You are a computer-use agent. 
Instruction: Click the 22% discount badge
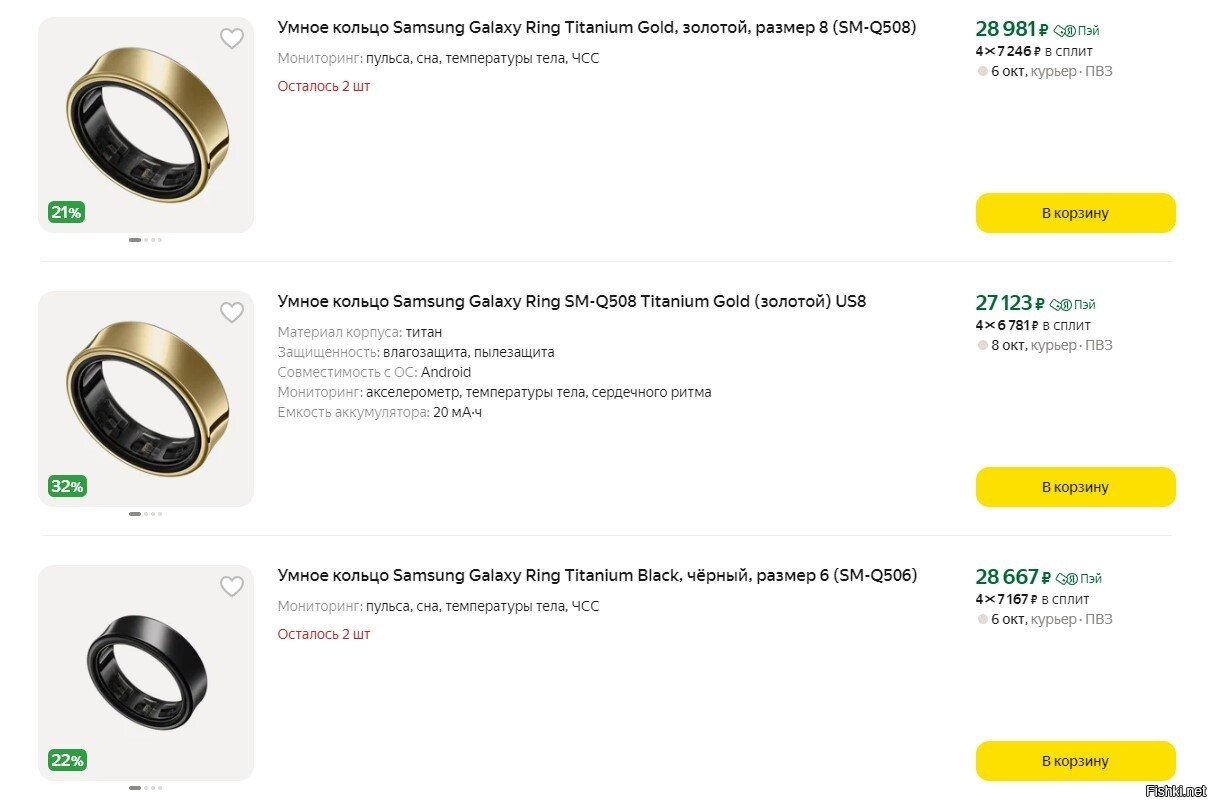coord(67,760)
